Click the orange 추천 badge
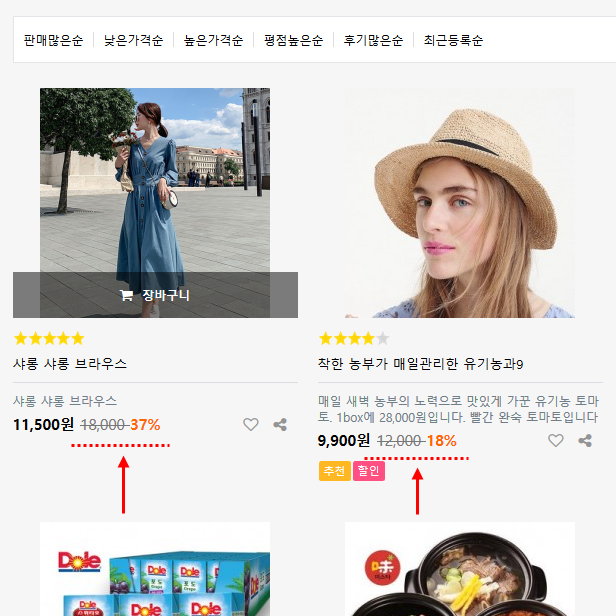The height and width of the screenshot is (616, 616). pos(334,471)
